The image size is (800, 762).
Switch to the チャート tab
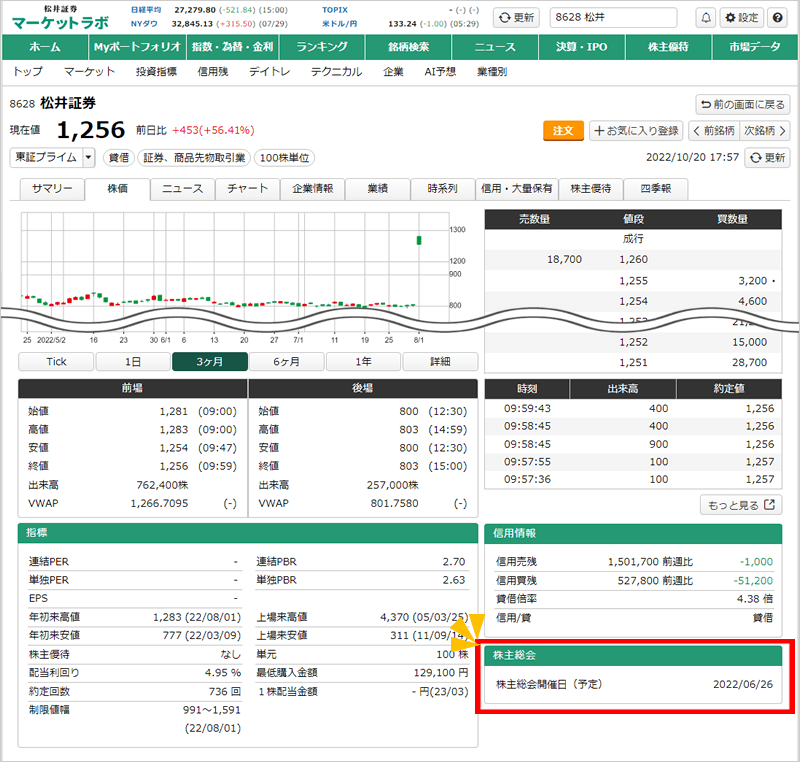tap(247, 189)
